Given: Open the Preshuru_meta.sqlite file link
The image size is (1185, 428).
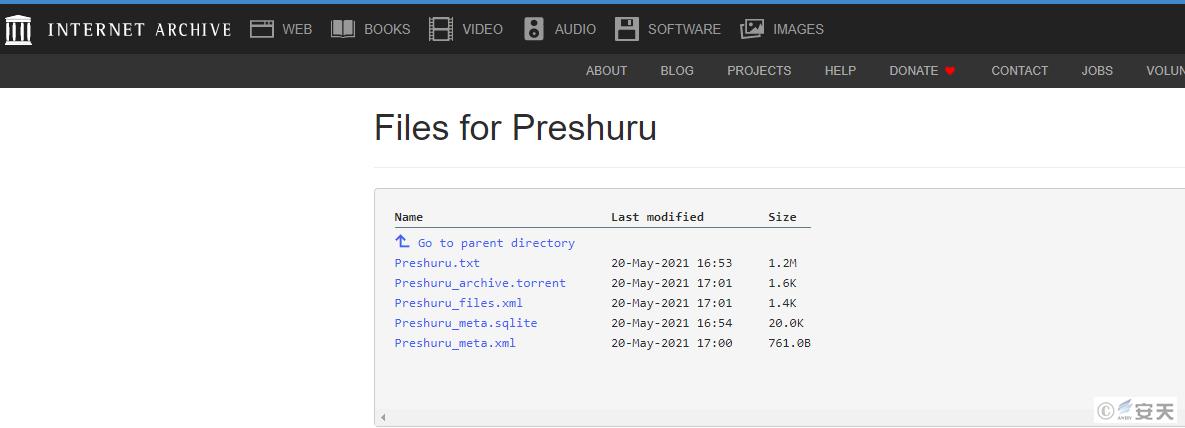Looking at the screenshot, I should click(465, 323).
